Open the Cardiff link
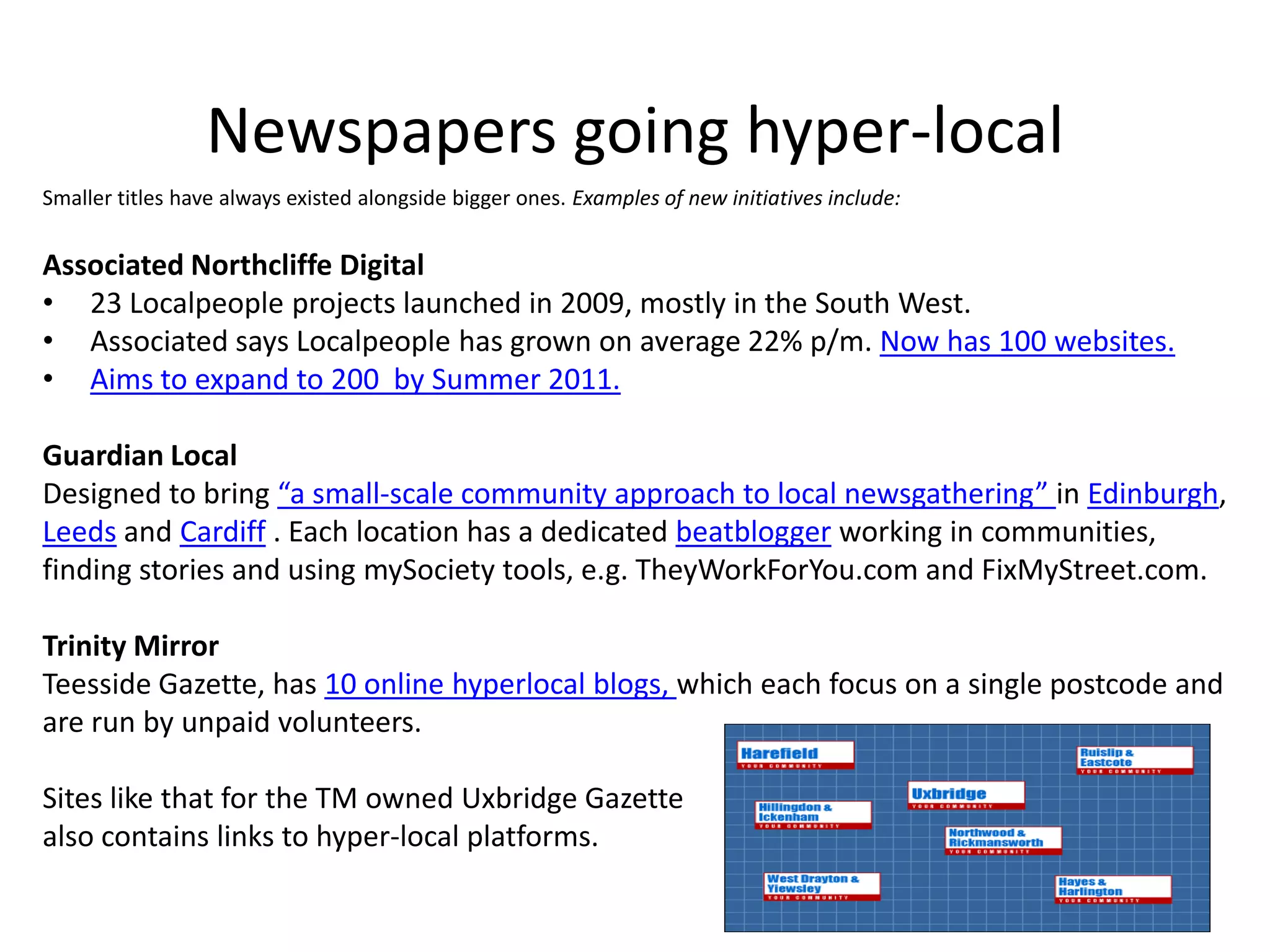 223,532
